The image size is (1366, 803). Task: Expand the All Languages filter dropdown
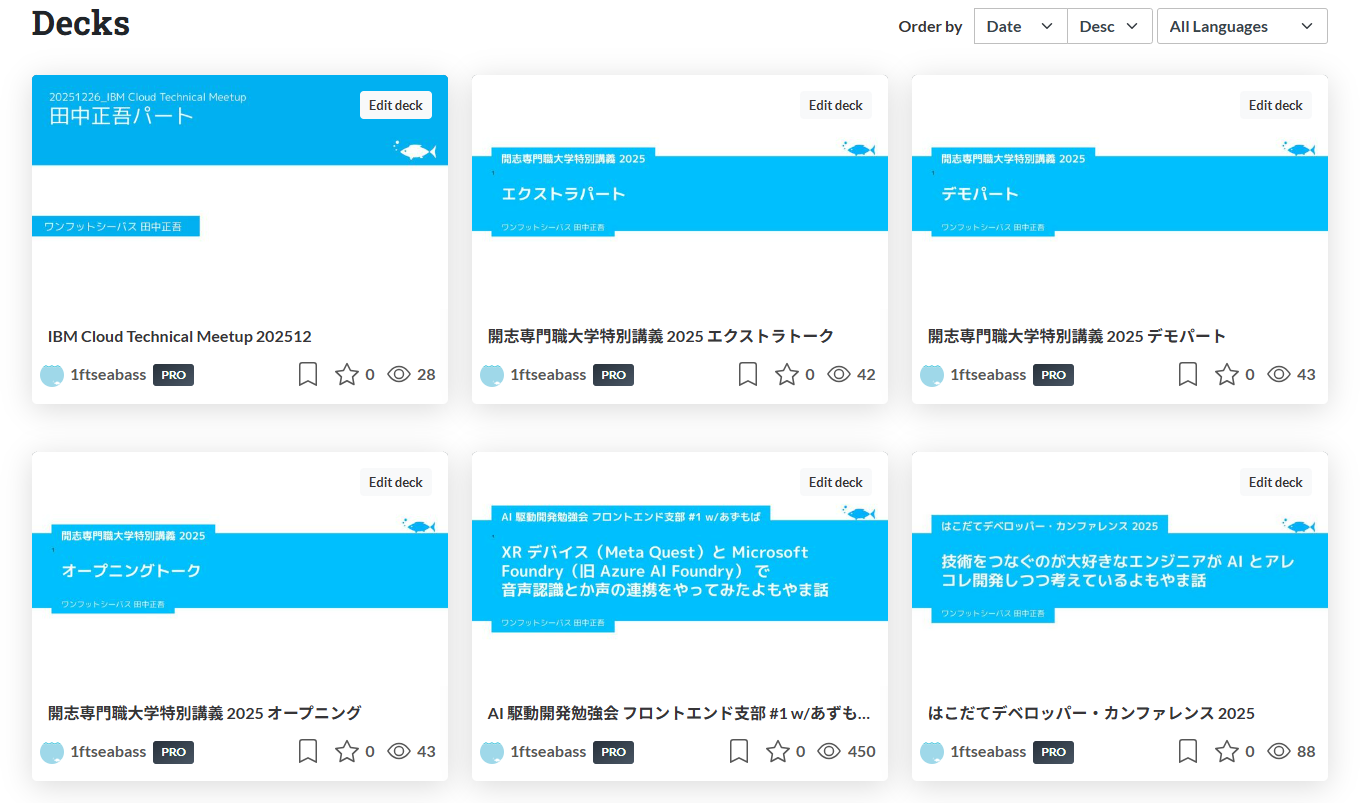1241,27
